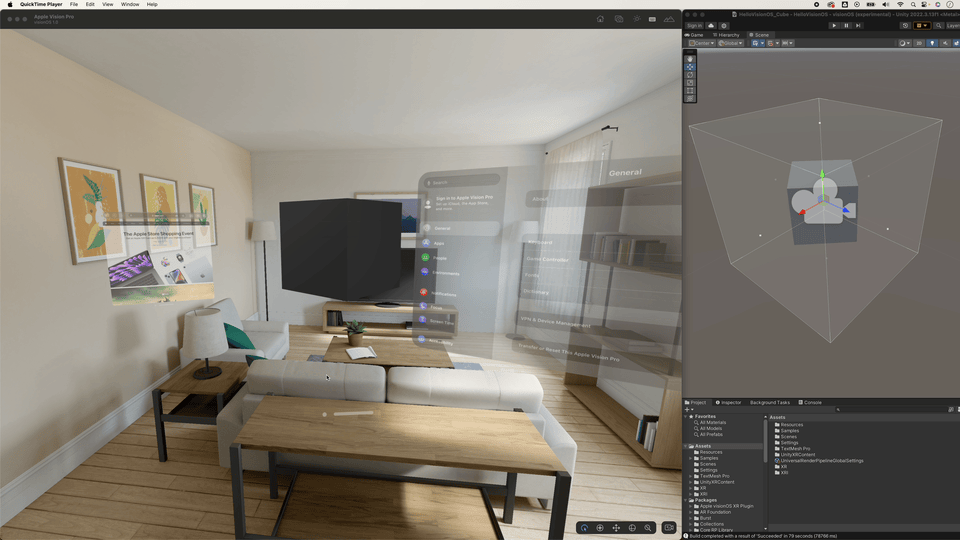Open Layers dropdown in Unity toolbar
The image size is (960, 540).
(x=953, y=26)
